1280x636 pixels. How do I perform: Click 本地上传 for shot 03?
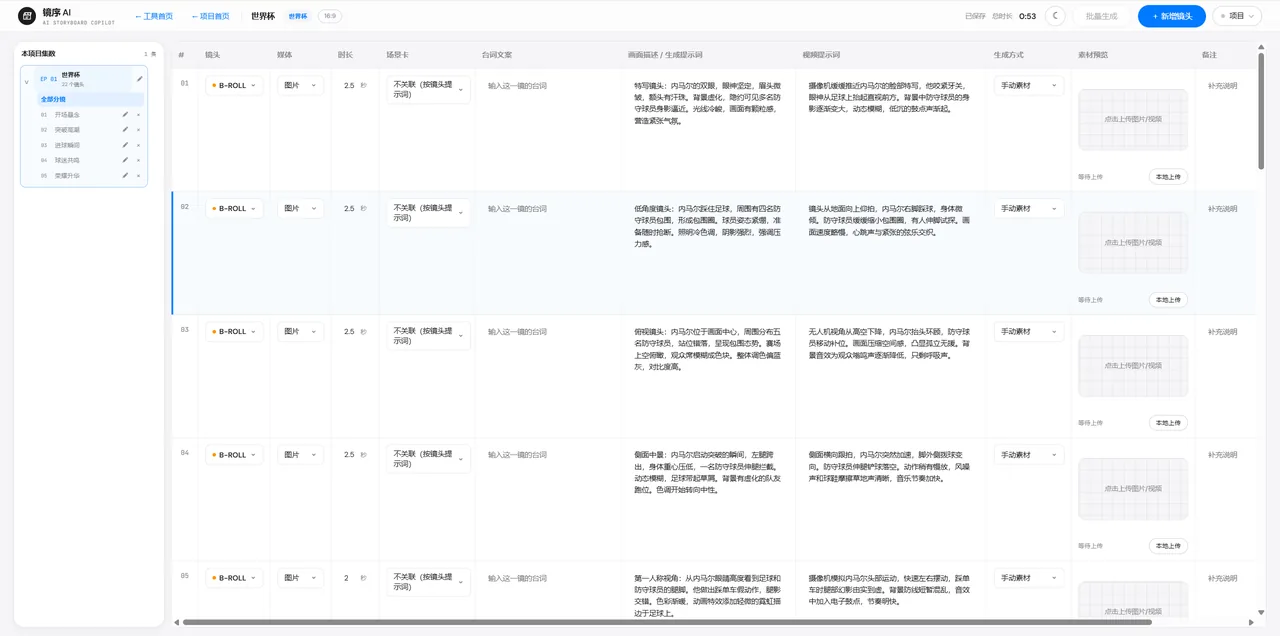coord(1168,423)
